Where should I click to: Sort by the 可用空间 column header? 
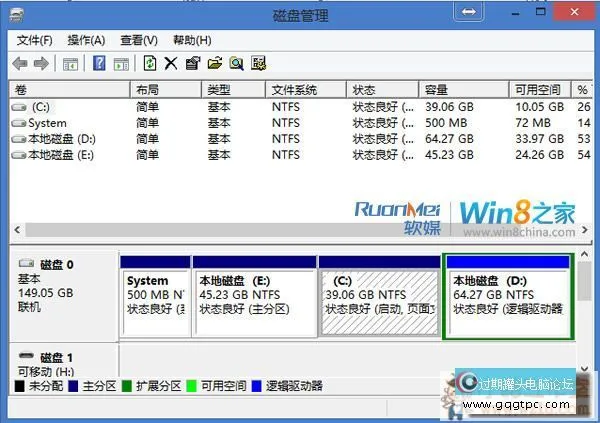pos(540,90)
